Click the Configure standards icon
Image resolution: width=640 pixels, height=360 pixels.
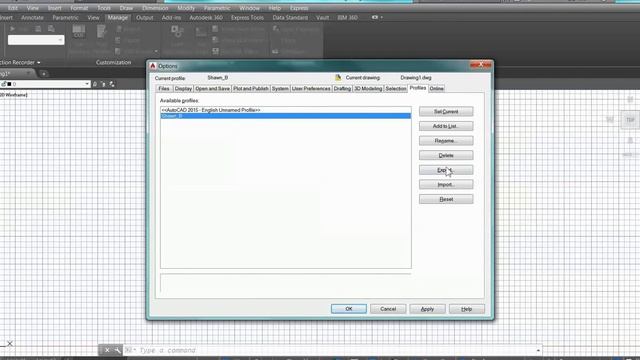[x=276, y=51]
